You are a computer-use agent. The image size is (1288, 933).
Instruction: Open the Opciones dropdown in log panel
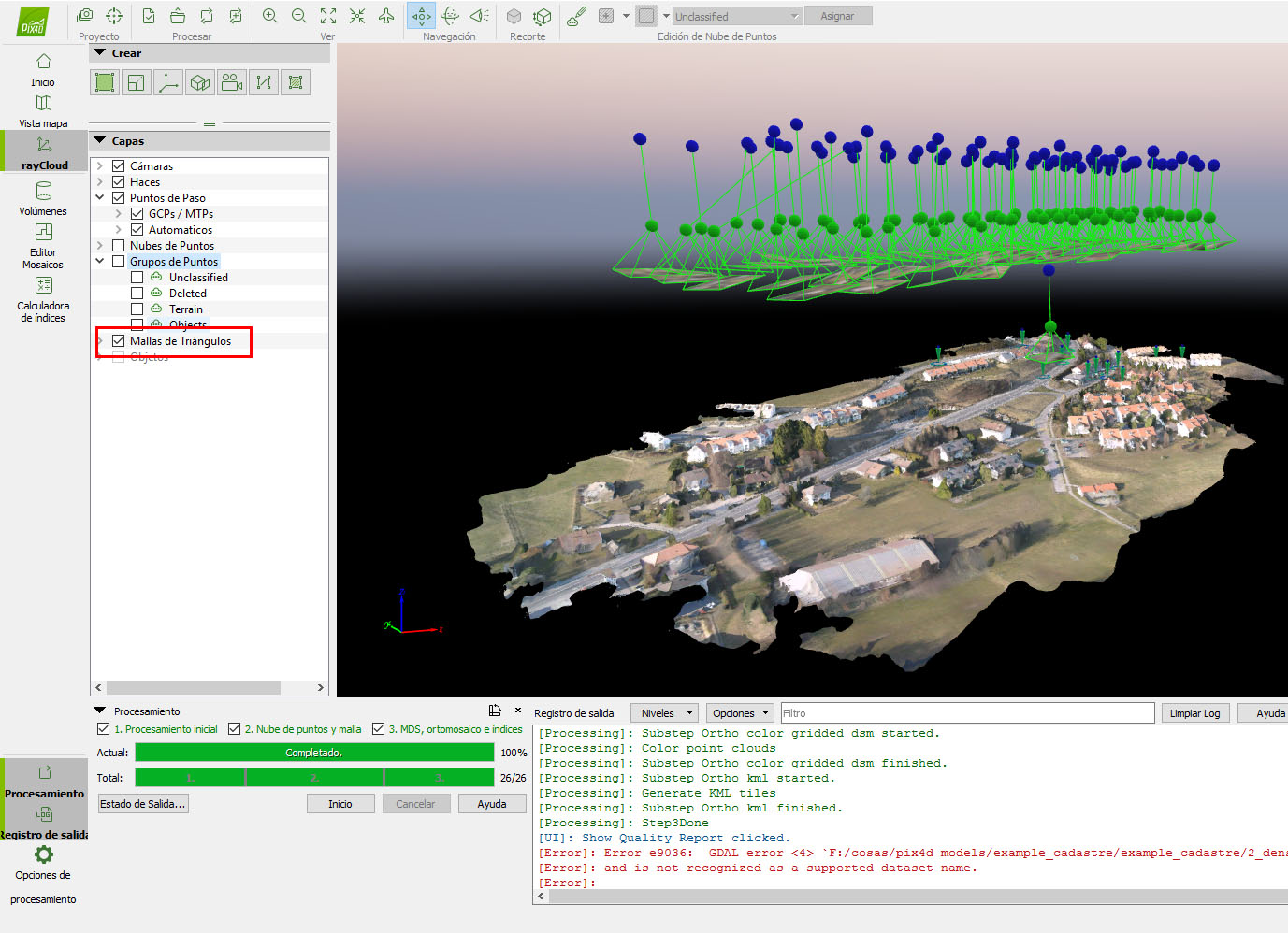pos(740,713)
